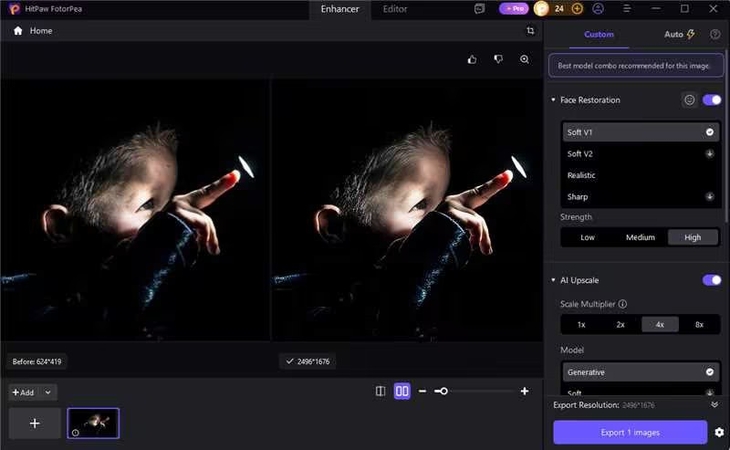This screenshot has height=450, width=730.
Task: Give a thumbs down rating
Action: [498, 59]
